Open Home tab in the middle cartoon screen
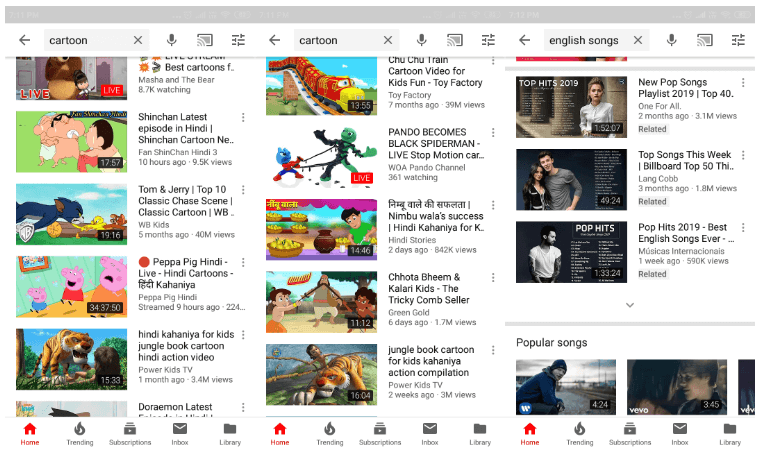Screen dimensions: 764x461 [280, 434]
